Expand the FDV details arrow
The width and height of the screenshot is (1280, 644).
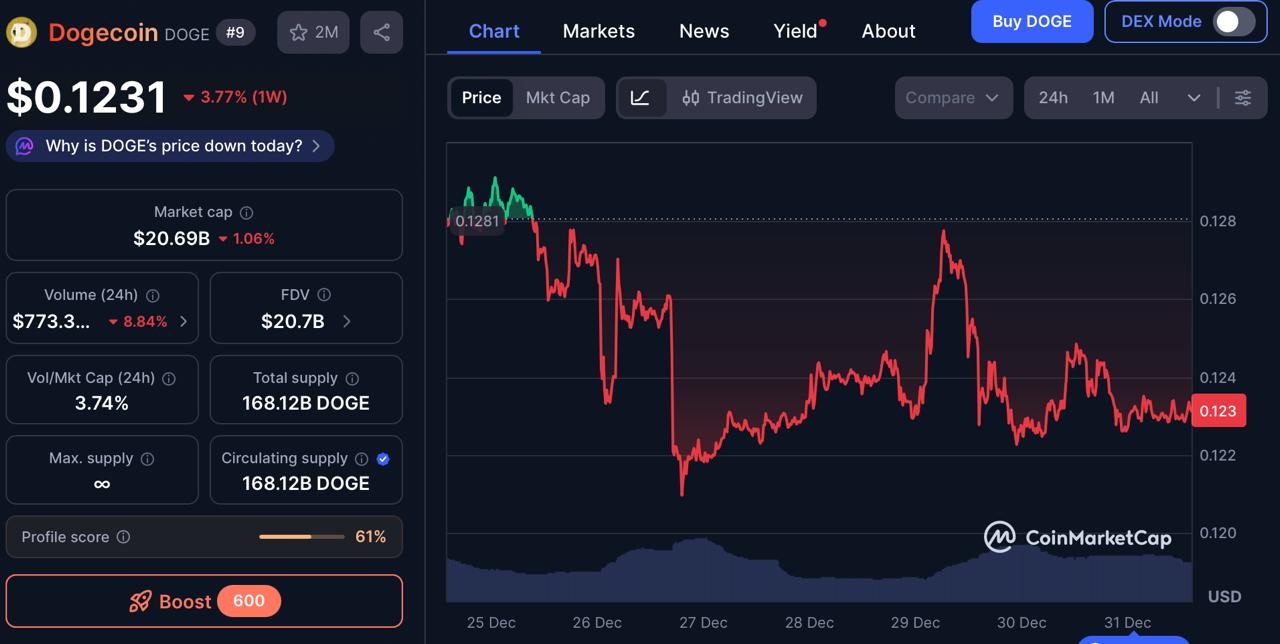coord(347,321)
